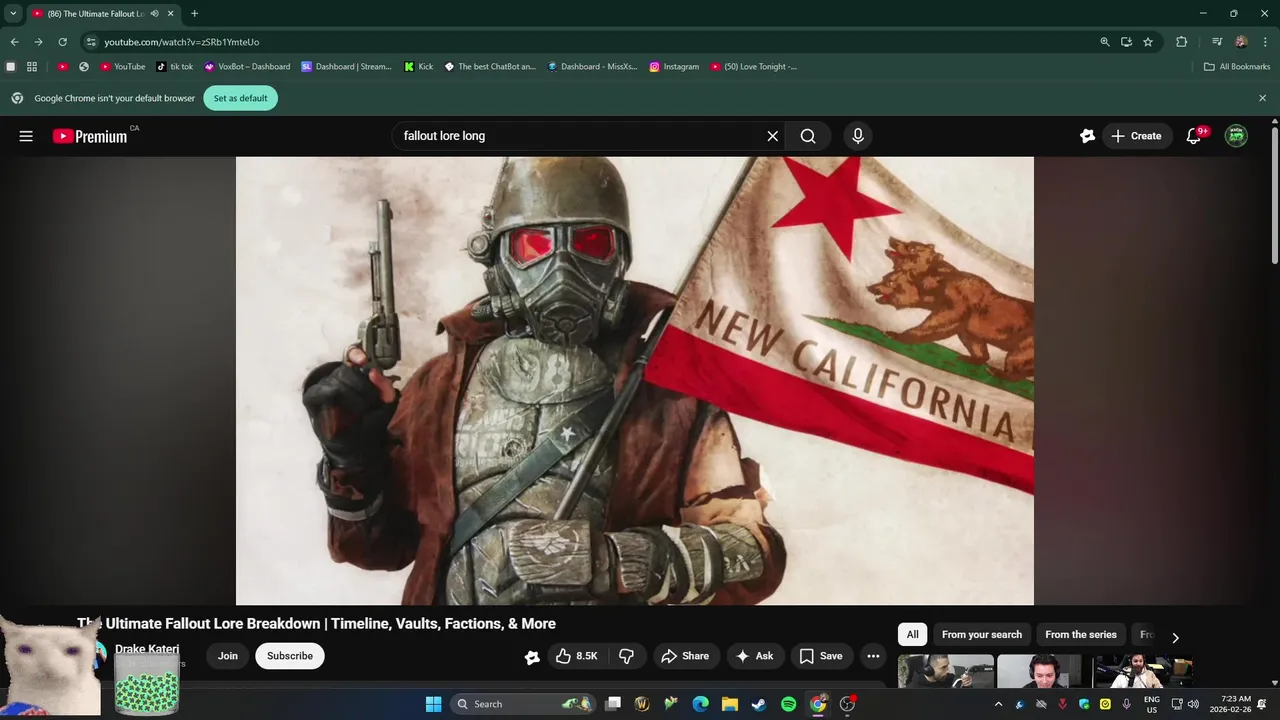Viewport: 1280px width, 720px height.
Task: Open Steam from the taskbar
Action: point(759,704)
